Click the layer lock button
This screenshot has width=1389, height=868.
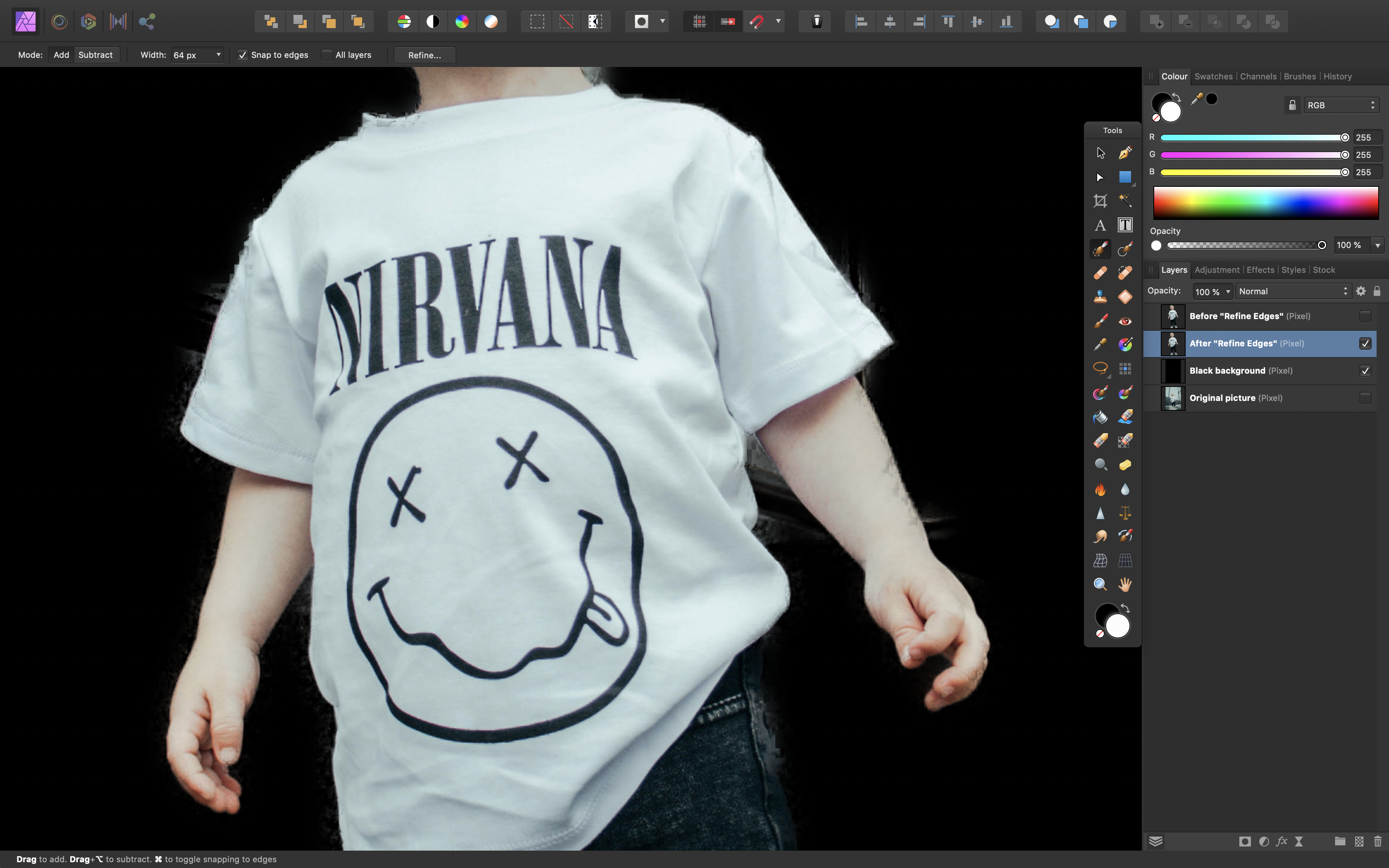(x=1377, y=292)
